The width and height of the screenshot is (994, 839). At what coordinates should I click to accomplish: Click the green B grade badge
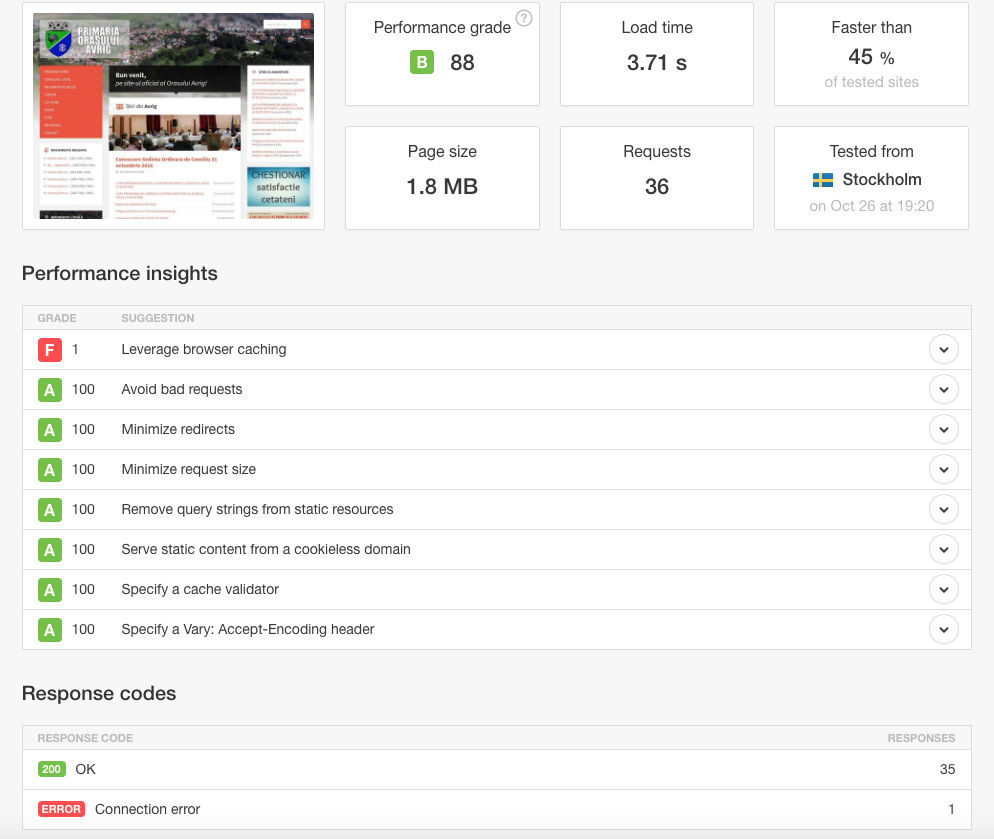pyautogui.click(x=422, y=63)
